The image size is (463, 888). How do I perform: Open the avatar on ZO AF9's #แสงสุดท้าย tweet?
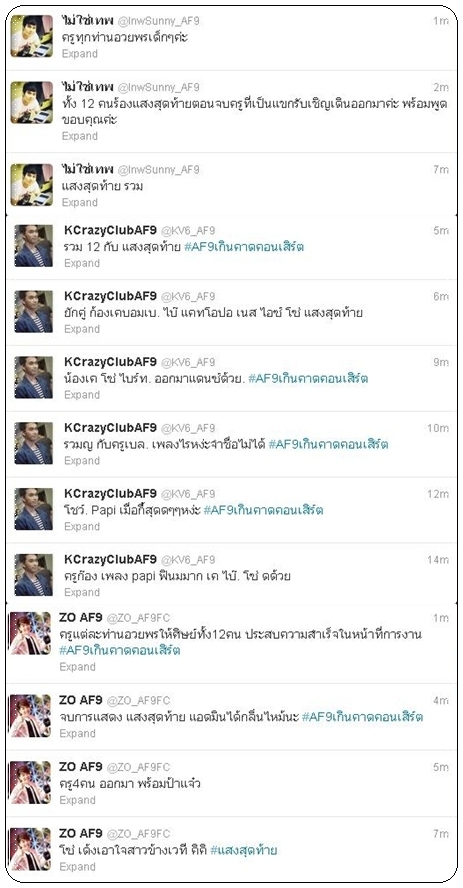pos(30,849)
